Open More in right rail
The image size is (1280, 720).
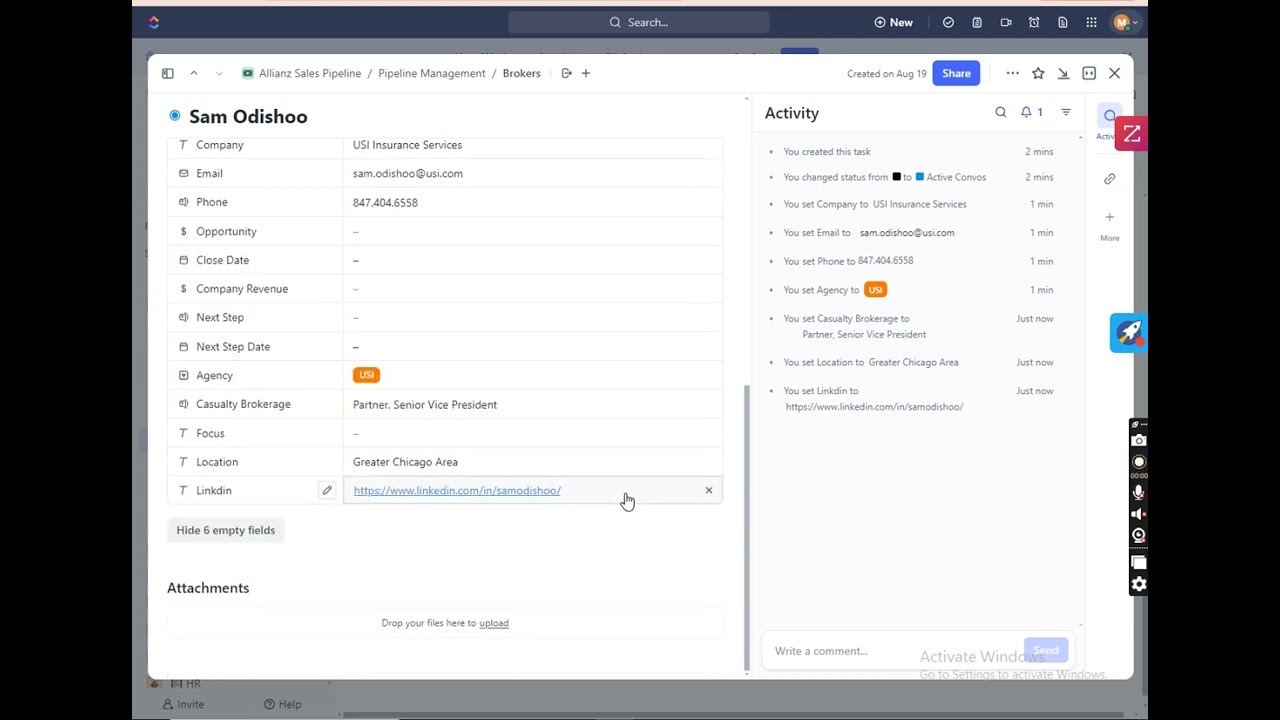click(x=1110, y=226)
